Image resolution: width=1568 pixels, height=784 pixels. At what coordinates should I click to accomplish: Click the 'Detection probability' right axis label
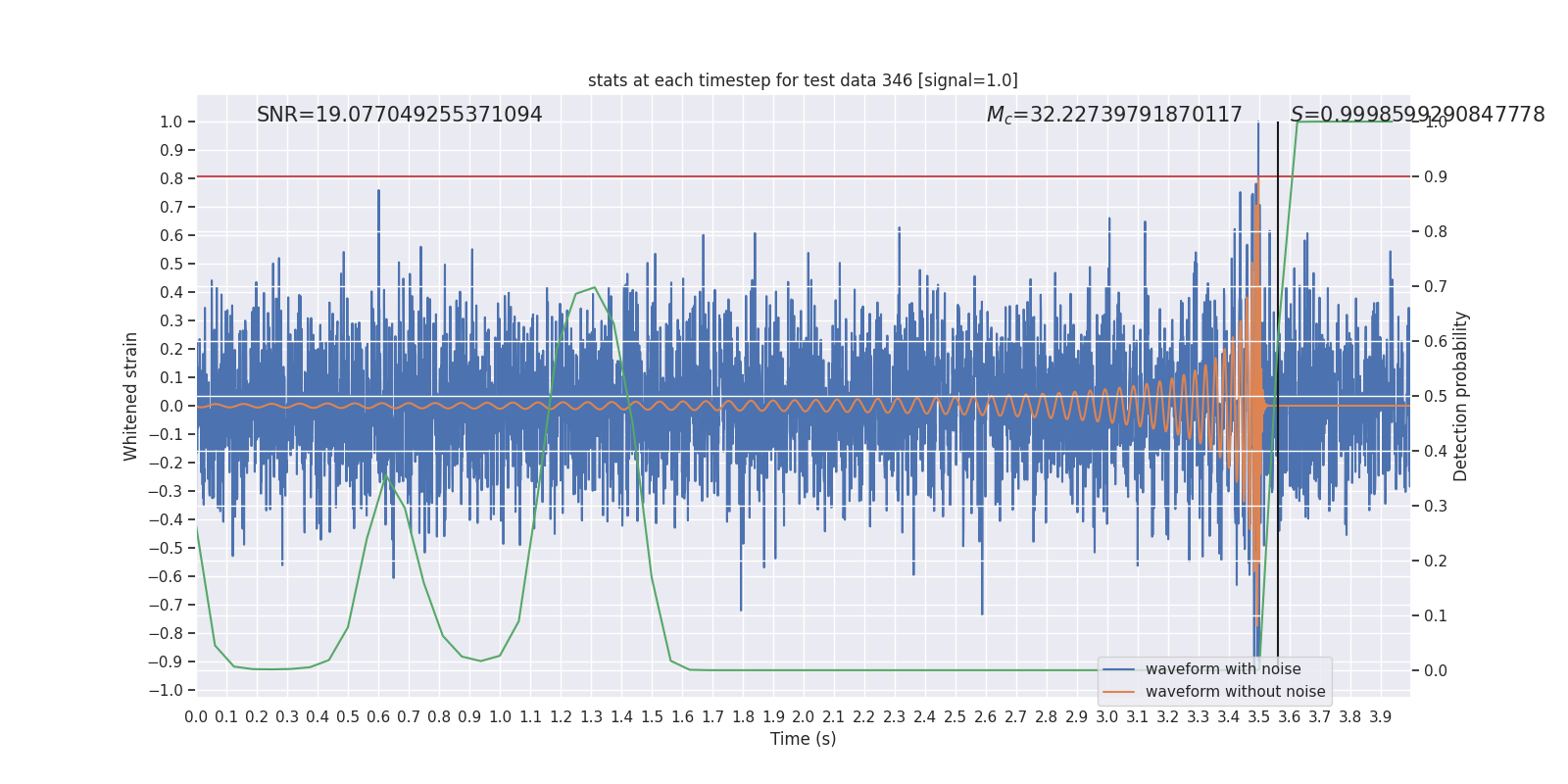point(1461,396)
